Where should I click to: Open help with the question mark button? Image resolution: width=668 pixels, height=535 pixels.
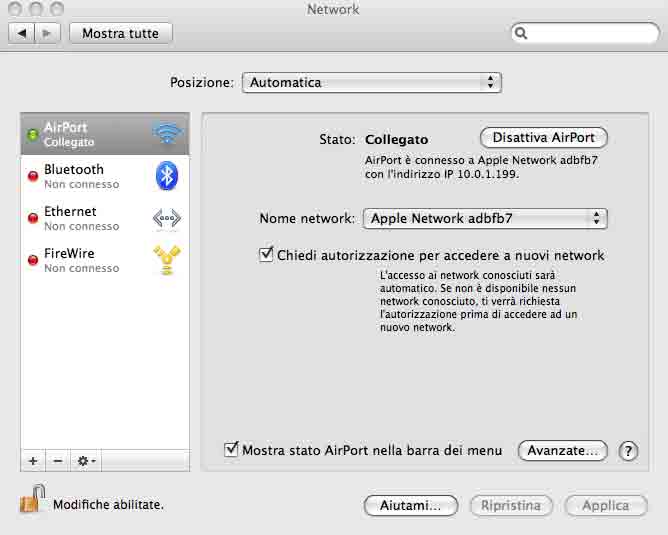pos(628,451)
